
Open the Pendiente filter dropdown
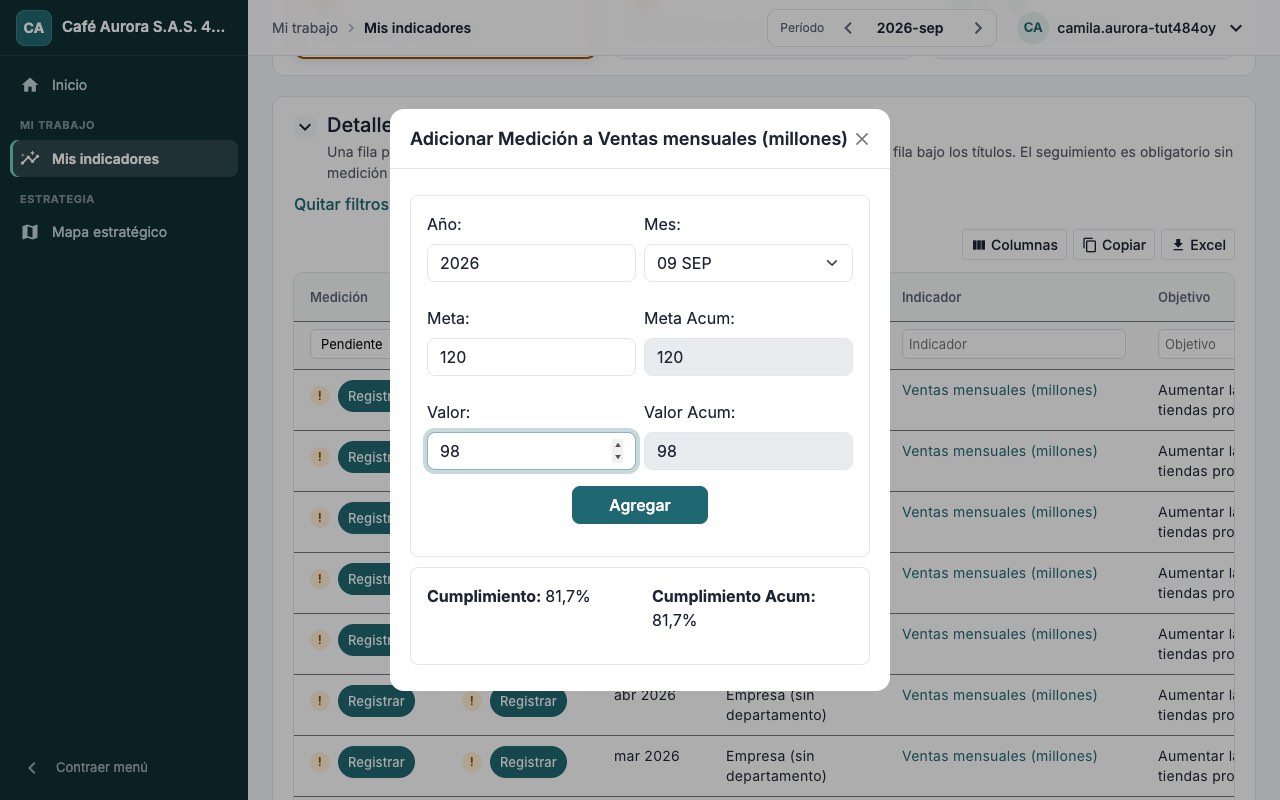coord(350,344)
